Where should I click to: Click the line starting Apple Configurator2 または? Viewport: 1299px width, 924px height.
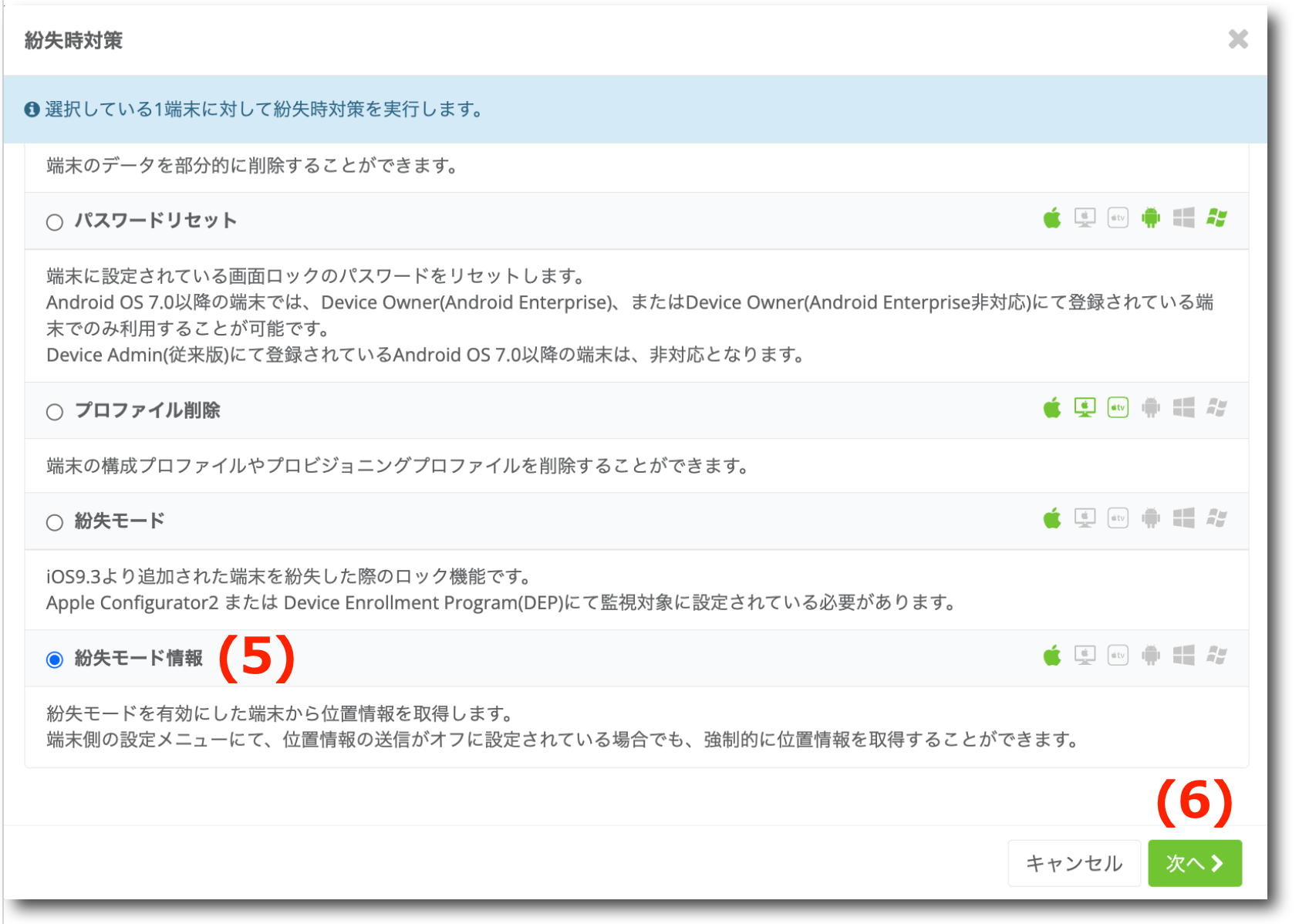[501, 602]
